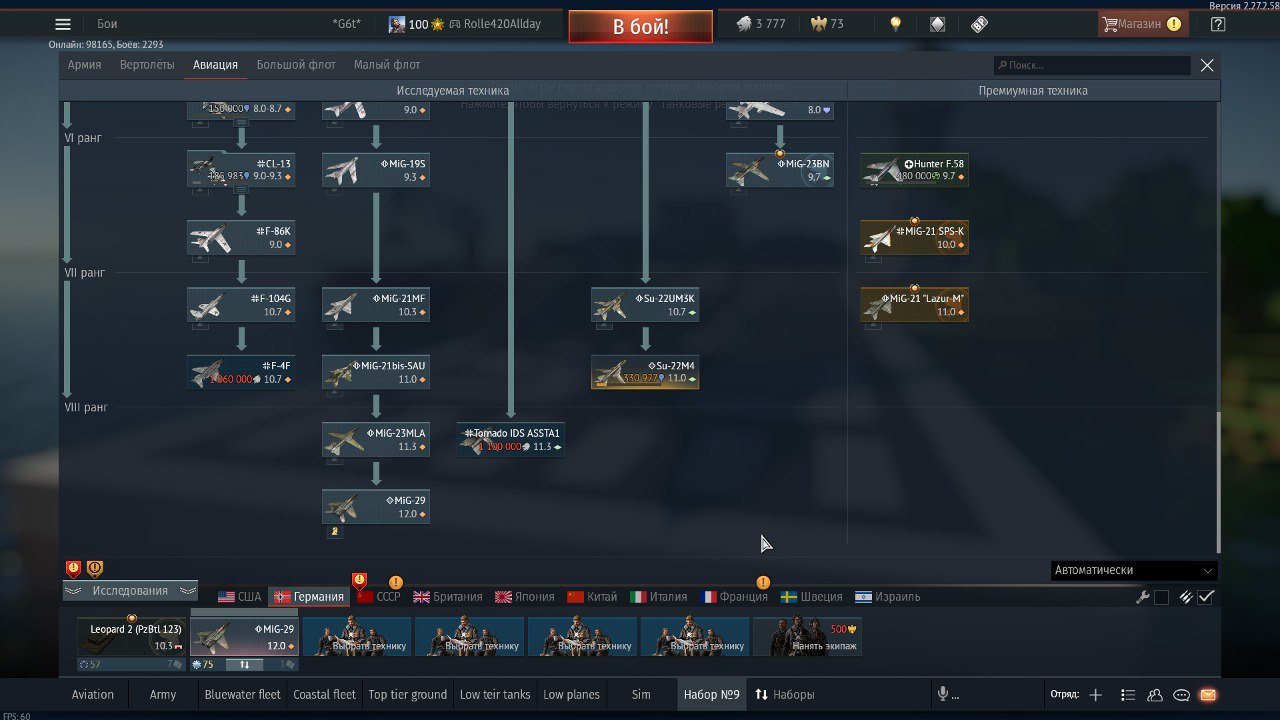Click the golden eagles 73 balance
The width and height of the screenshot is (1280, 720).
point(826,24)
